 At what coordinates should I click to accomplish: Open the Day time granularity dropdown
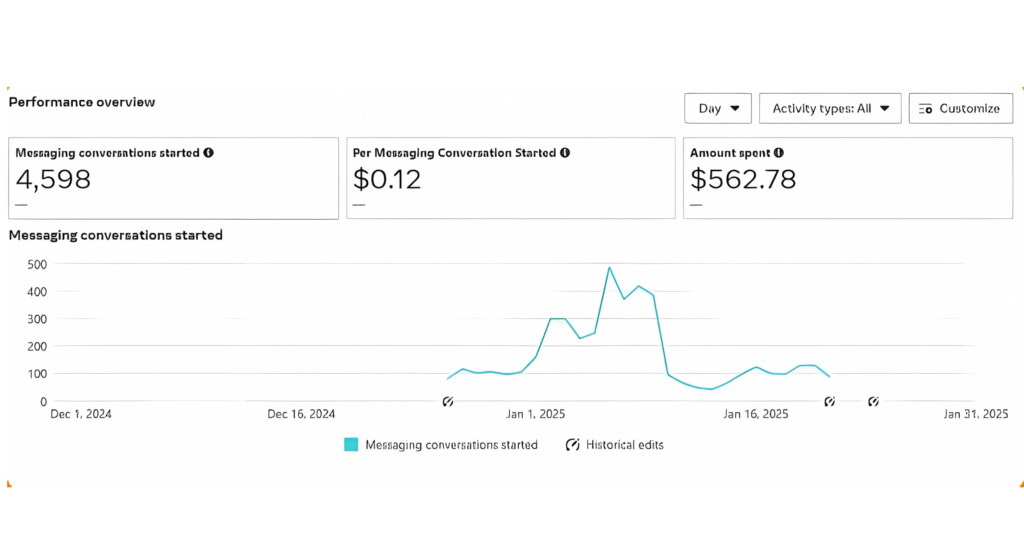[717, 108]
